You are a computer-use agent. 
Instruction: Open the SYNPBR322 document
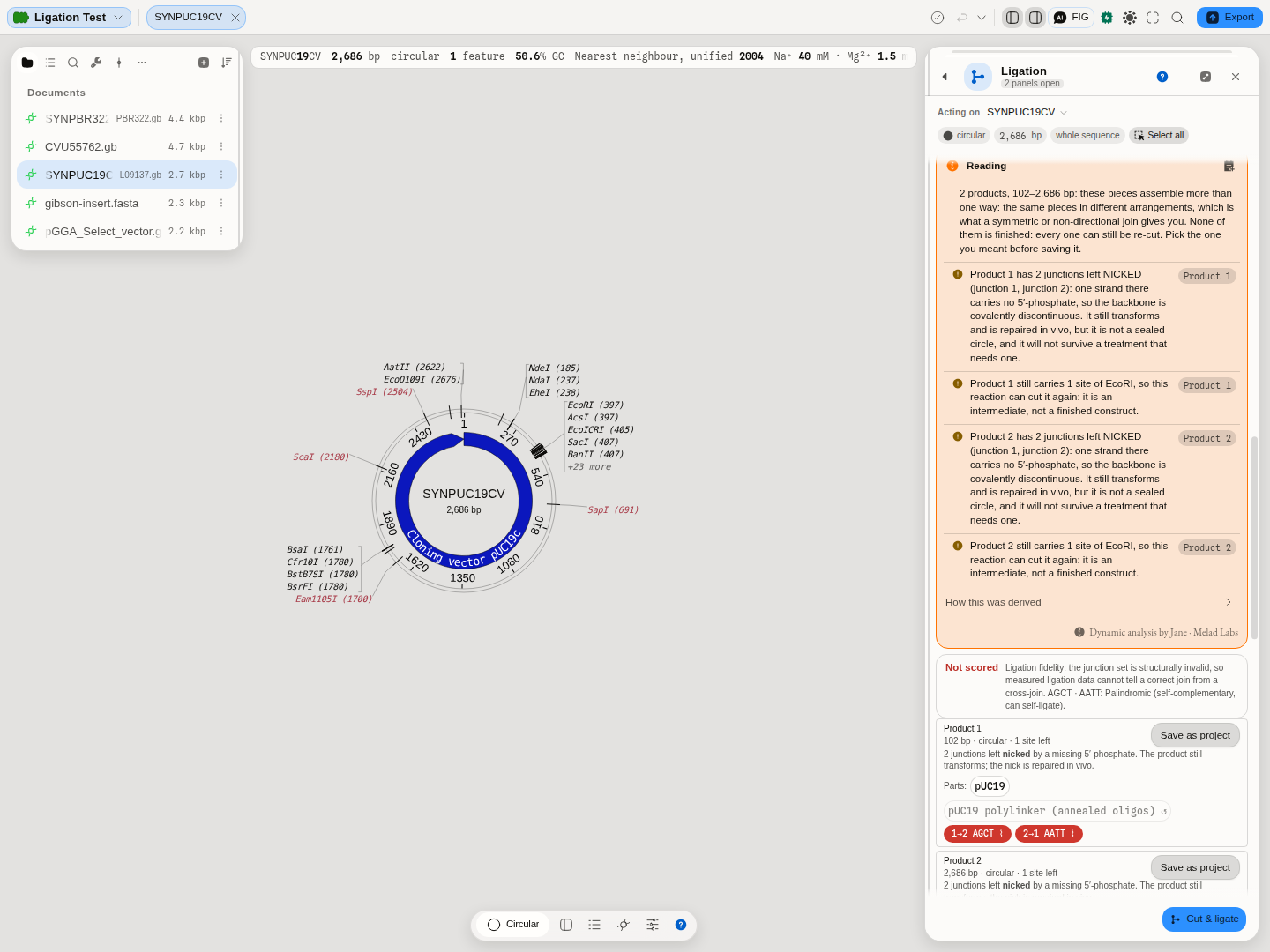tap(126, 118)
